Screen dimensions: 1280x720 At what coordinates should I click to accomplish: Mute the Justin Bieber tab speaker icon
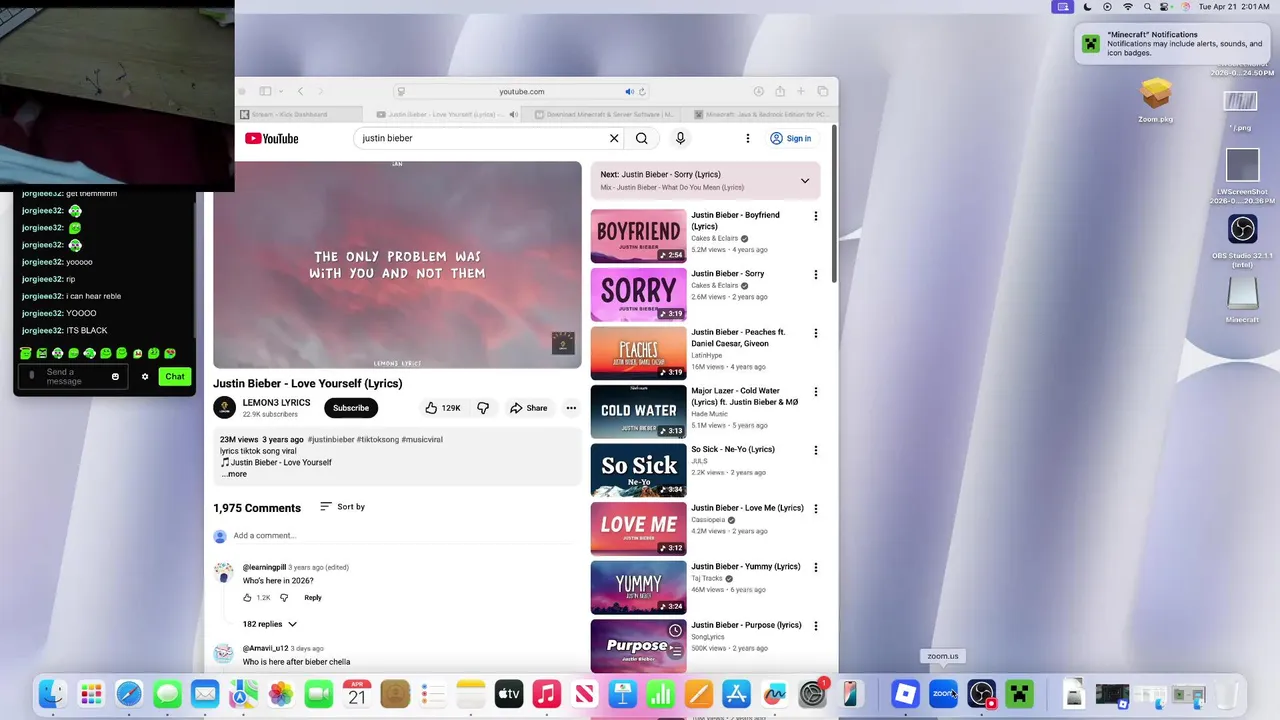pyautogui.click(x=513, y=115)
